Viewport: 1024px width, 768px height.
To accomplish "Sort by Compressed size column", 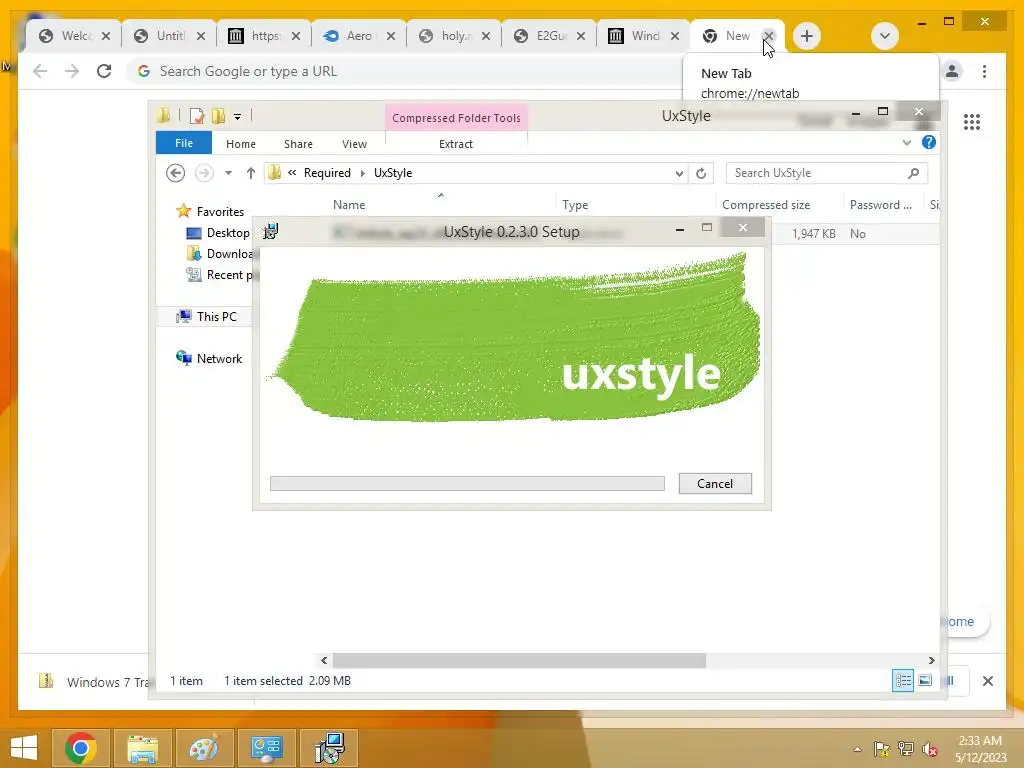I will point(766,204).
